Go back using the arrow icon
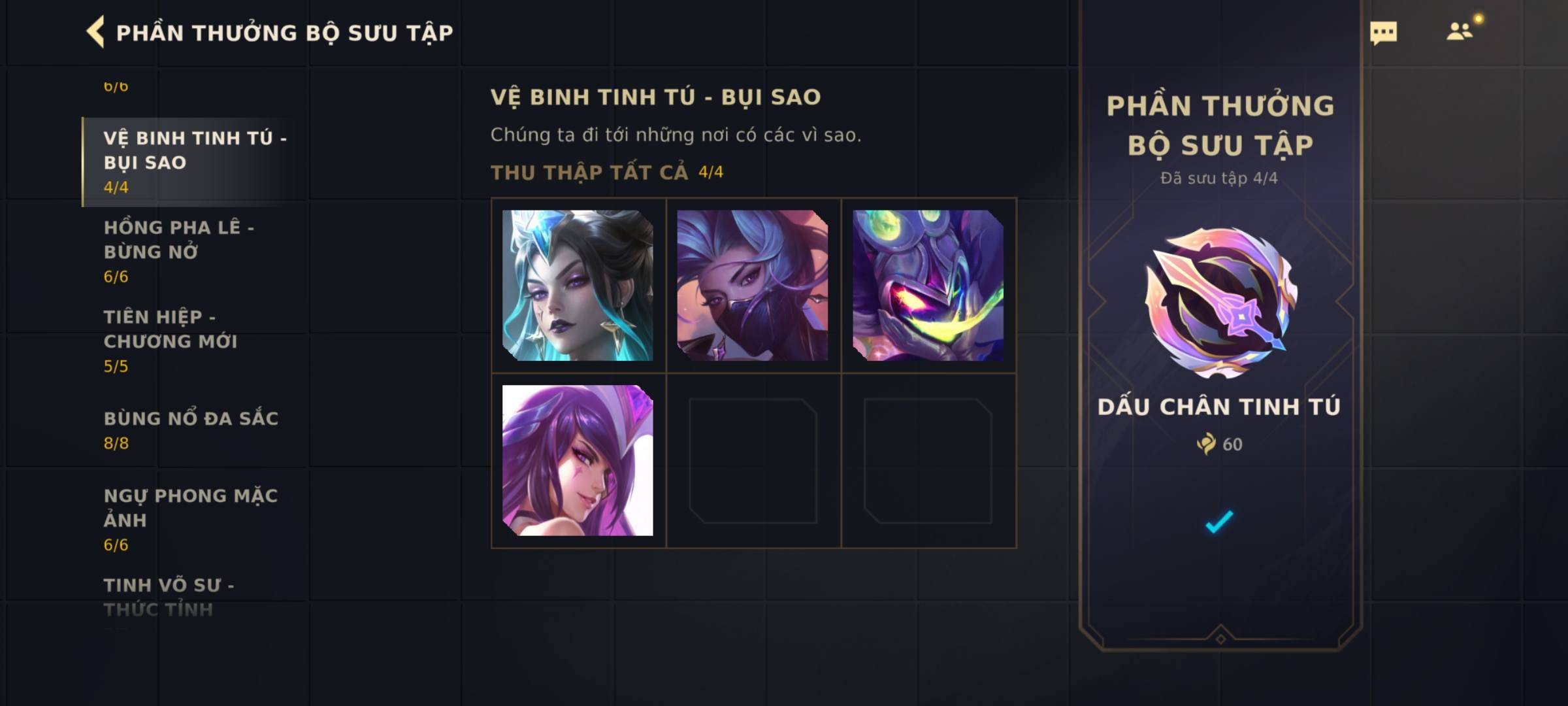Image resolution: width=1568 pixels, height=706 pixels. pos(95,32)
